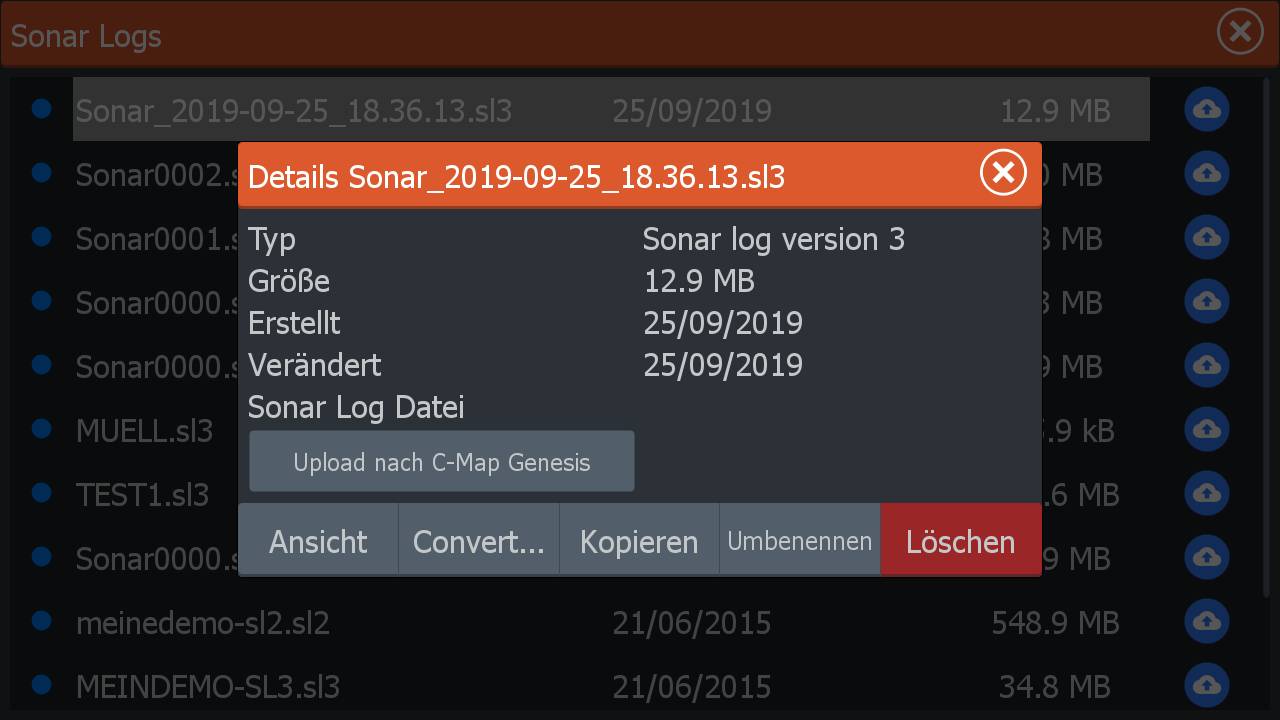Click the blue dot beside MUELL.sl3

click(x=42, y=428)
